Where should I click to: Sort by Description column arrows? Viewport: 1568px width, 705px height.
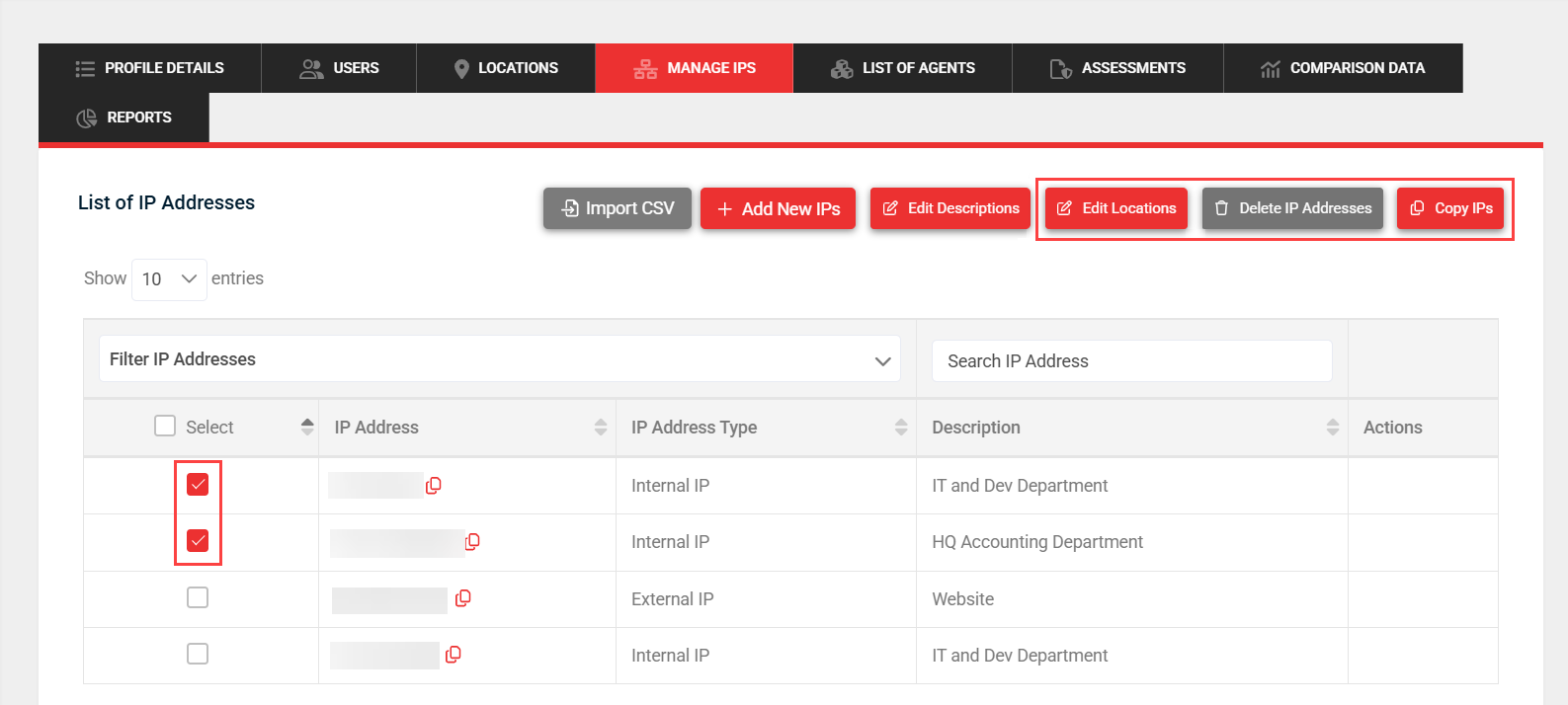(x=1332, y=427)
